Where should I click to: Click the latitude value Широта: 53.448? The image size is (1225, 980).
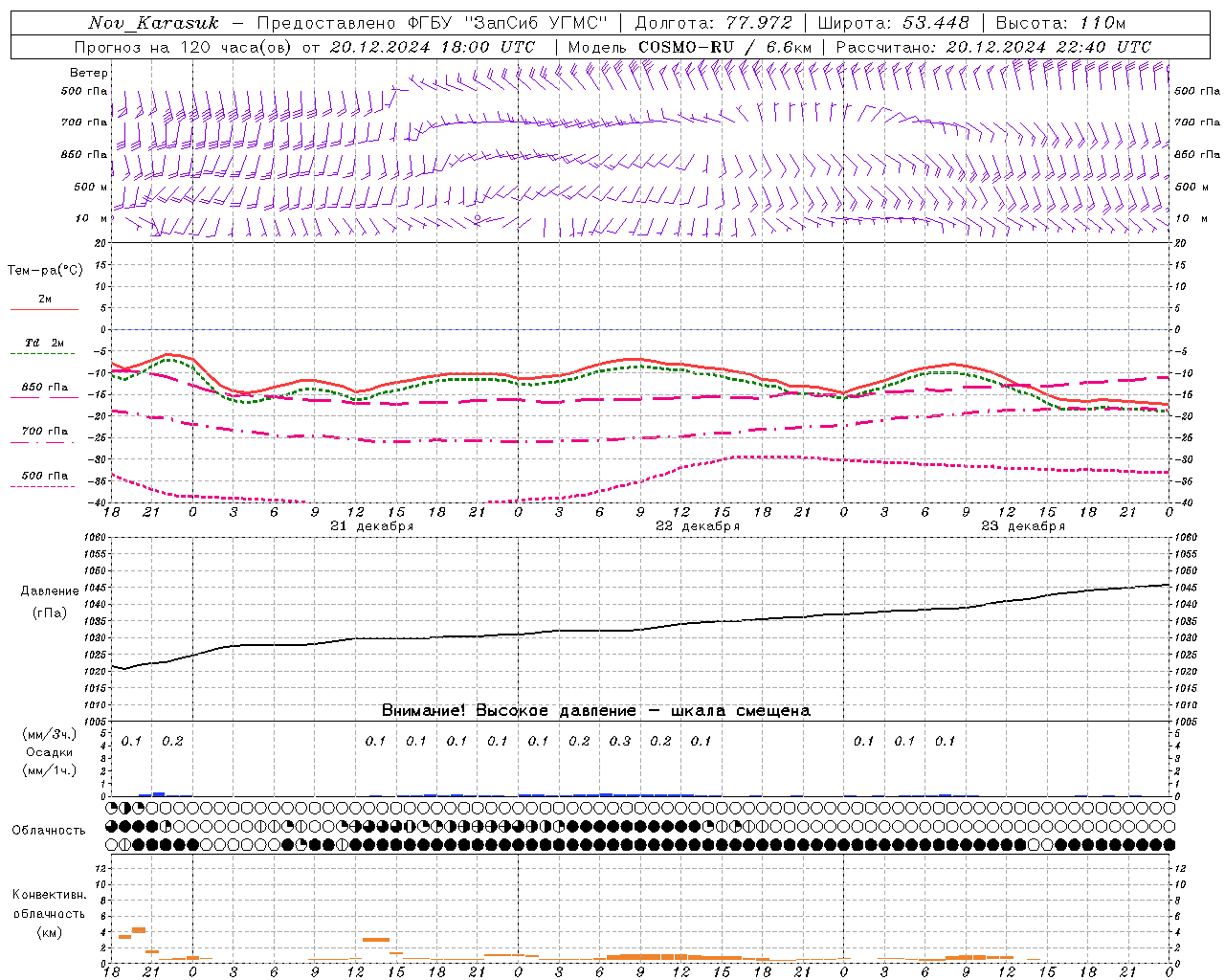point(893,23)
